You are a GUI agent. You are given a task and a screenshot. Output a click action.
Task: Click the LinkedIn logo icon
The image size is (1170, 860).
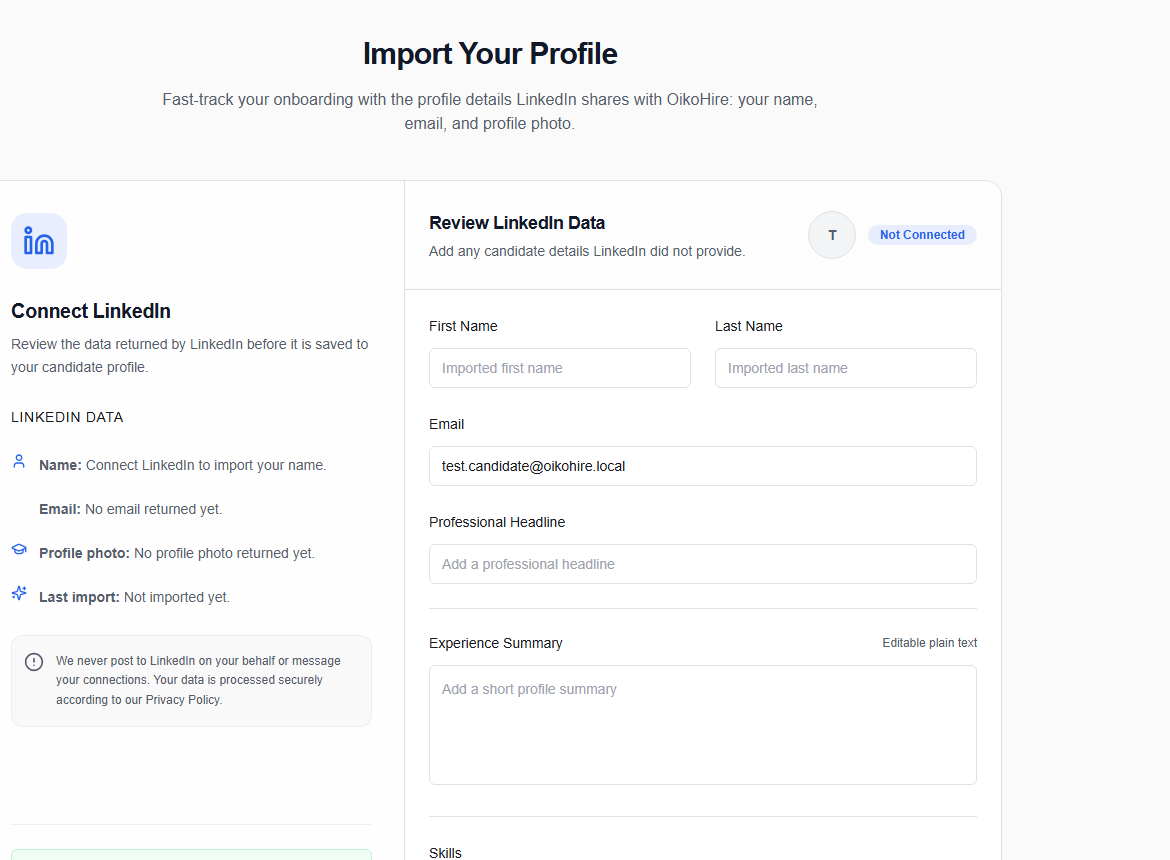point(39,241)
